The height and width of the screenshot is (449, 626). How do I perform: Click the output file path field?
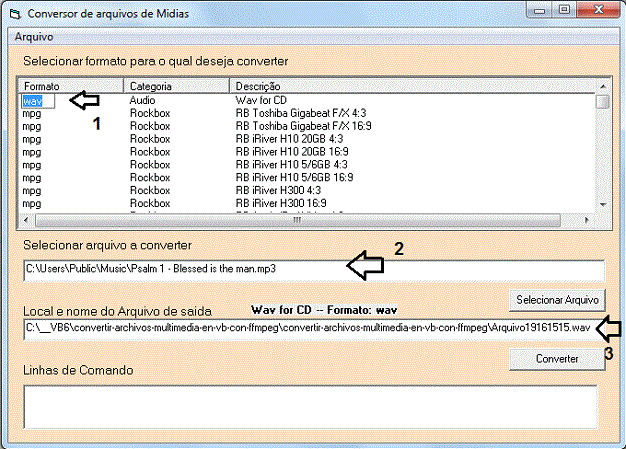coord(314,329)
